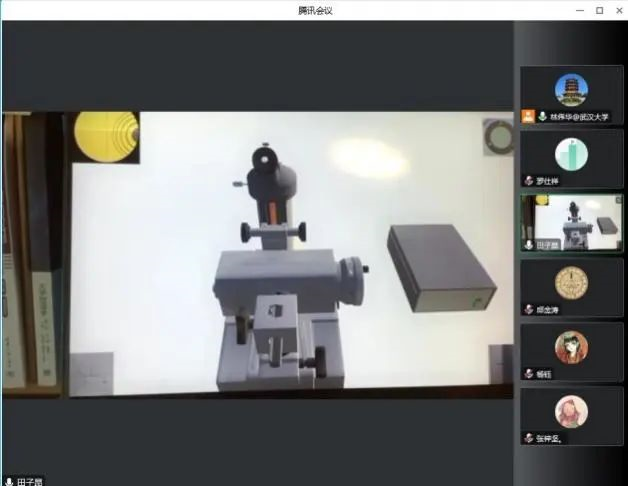Click the orange host badge on 林伟华's tile
628x486 pixels.
pyautogui.click(x=528, y=117)
